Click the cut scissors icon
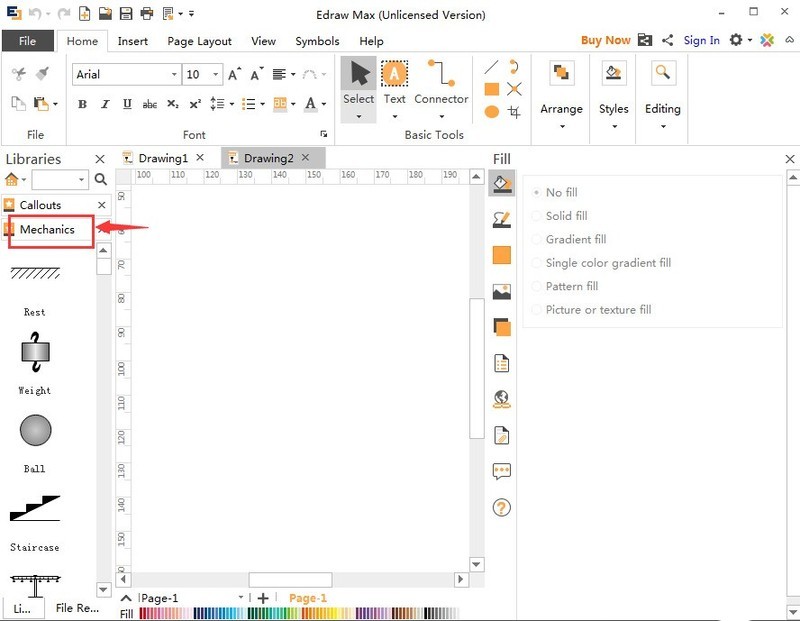Viewport: 800px width, 621px height. tap(19, 74)
